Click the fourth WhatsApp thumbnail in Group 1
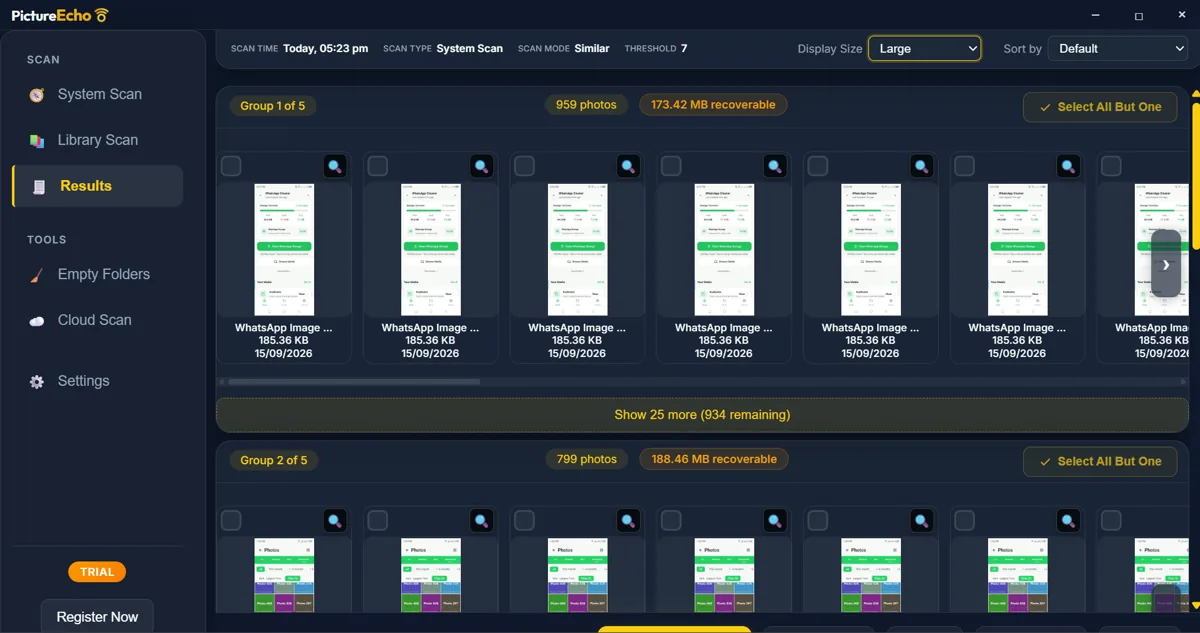Image resolution: width=1200 pixels, height=633 pixels. click(x=724, y=249)
